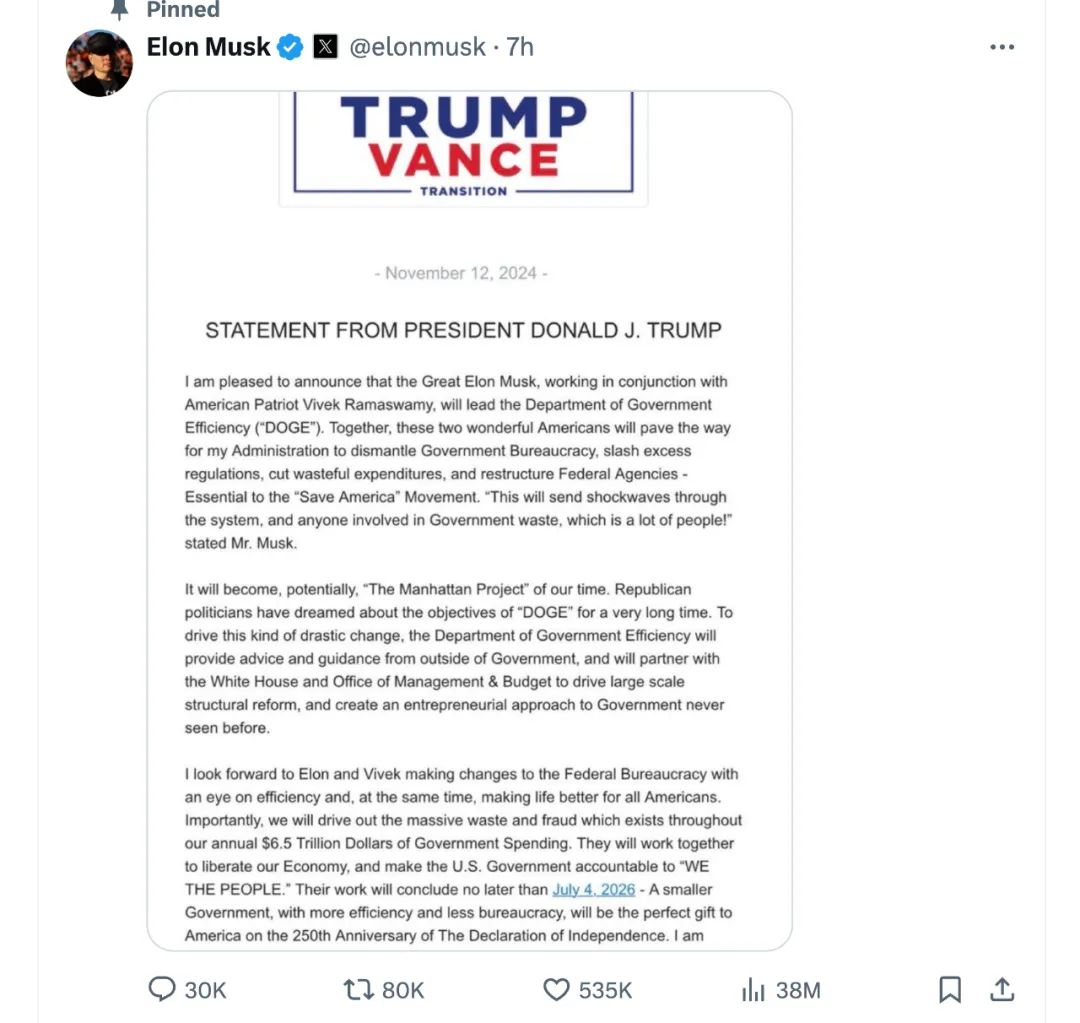Bookmark this post
This screenshot has height=1023, width=1080.
click(950, 989)
